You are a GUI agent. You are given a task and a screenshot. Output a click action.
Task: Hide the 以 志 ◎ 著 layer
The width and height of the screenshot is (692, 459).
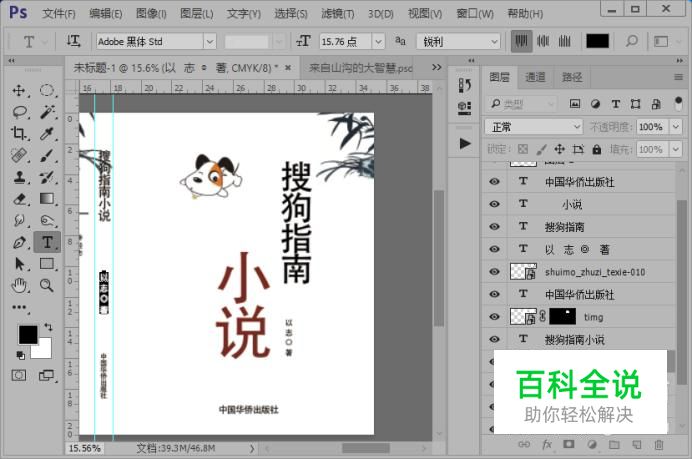pyautogui.click(x=494, y=249)
